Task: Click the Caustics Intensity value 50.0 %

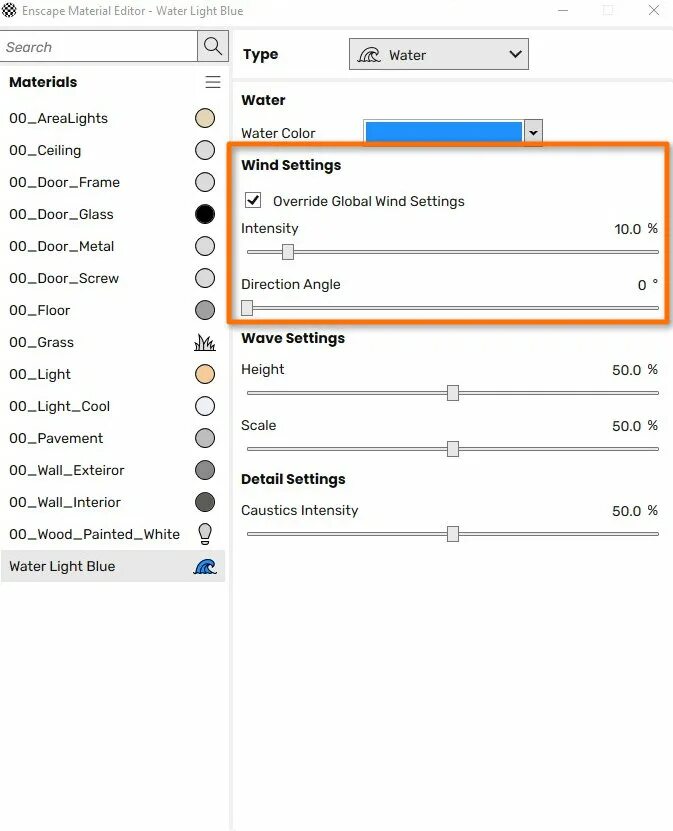Action: coord(635,511)
